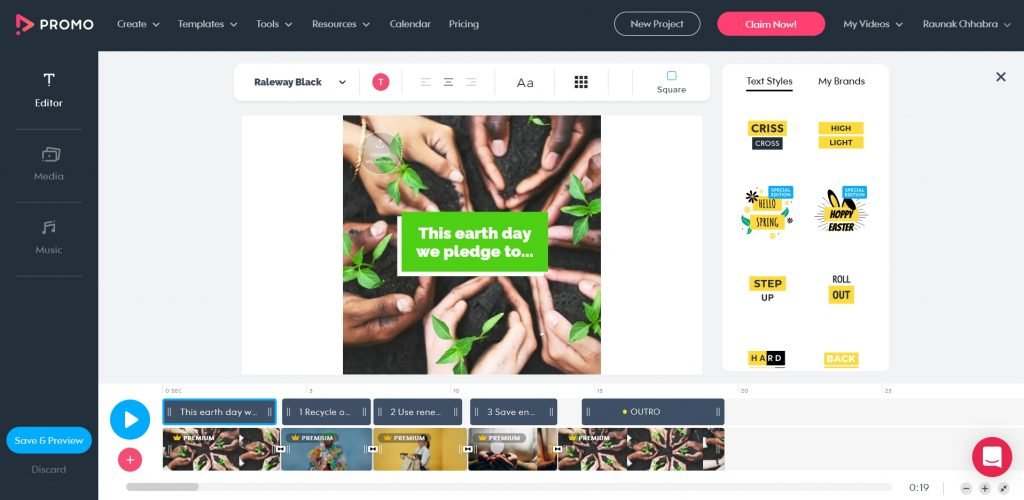Toggle the Square format option

(671, 82)
